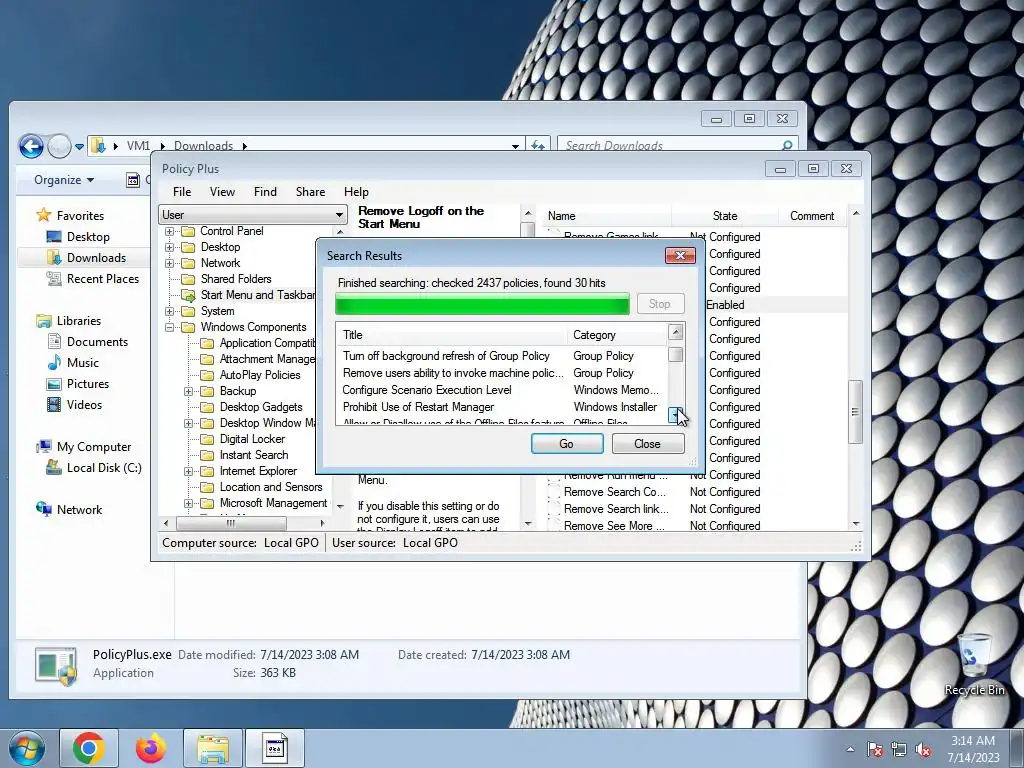Select 'Turn off background refresh of Group Policy'
The image size is (1024, 768).
tap(446, 356)
